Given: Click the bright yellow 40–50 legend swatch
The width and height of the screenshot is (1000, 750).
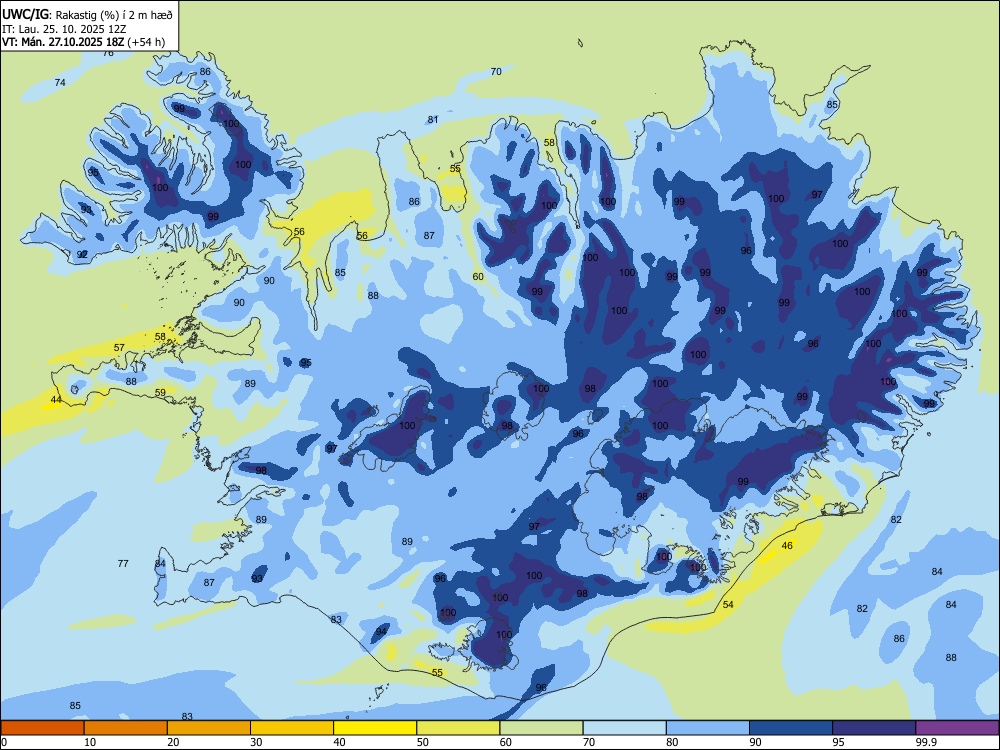Looking at the screenshot, I should tap(375, 728).
